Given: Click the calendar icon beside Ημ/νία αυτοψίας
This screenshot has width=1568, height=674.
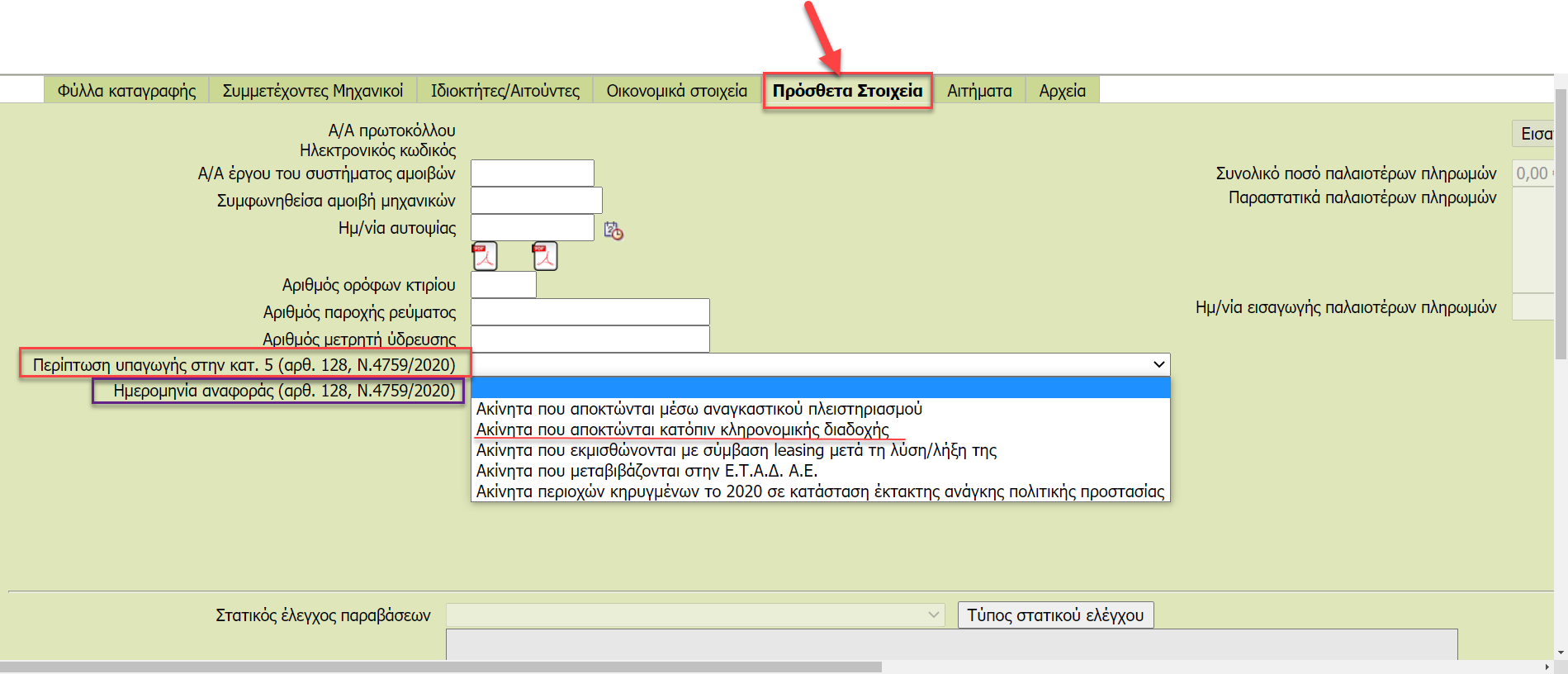Looking at the screenshot, I should coord(613,230).
